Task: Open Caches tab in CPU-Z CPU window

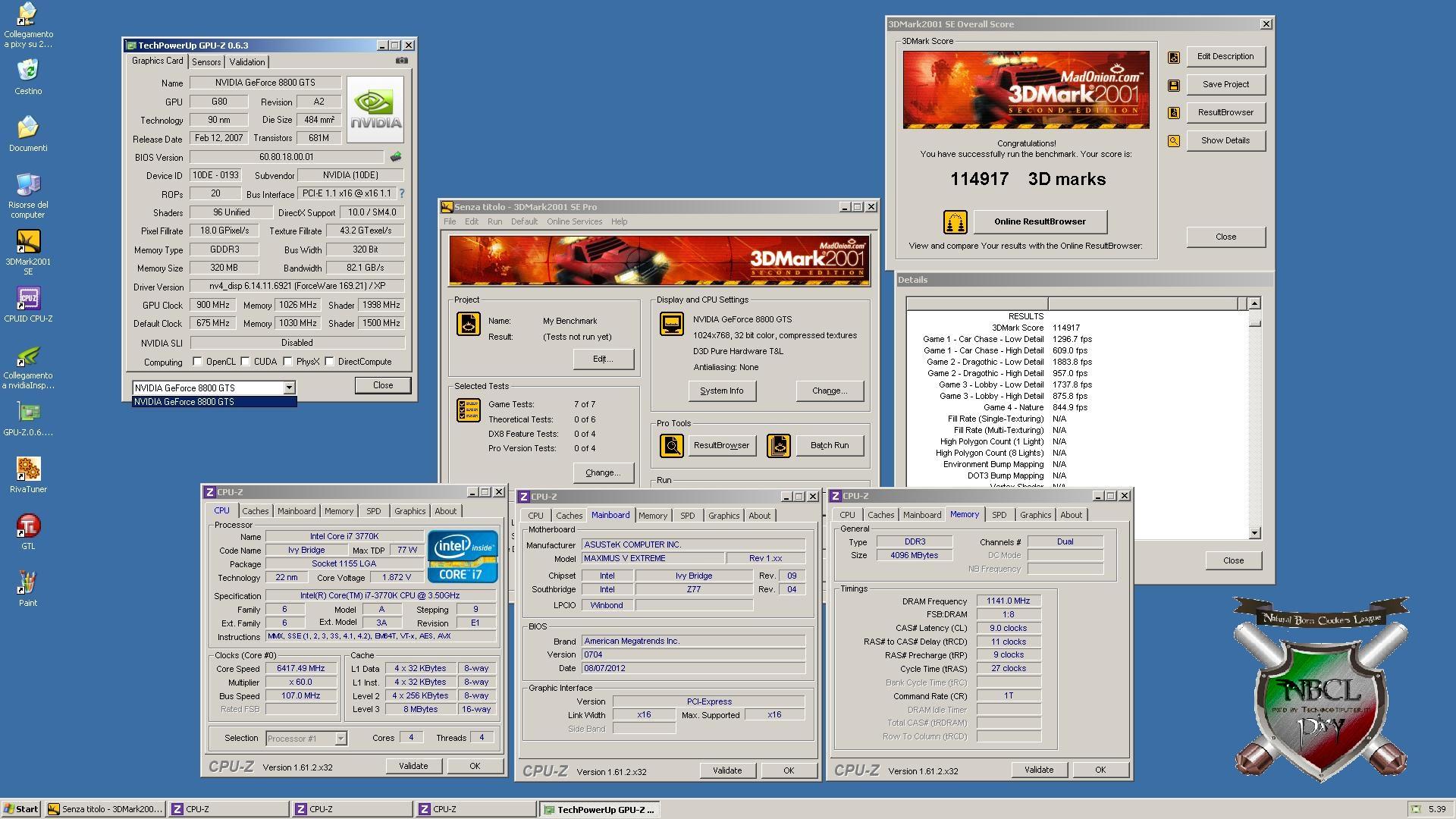Action: (x=256, y=511)
